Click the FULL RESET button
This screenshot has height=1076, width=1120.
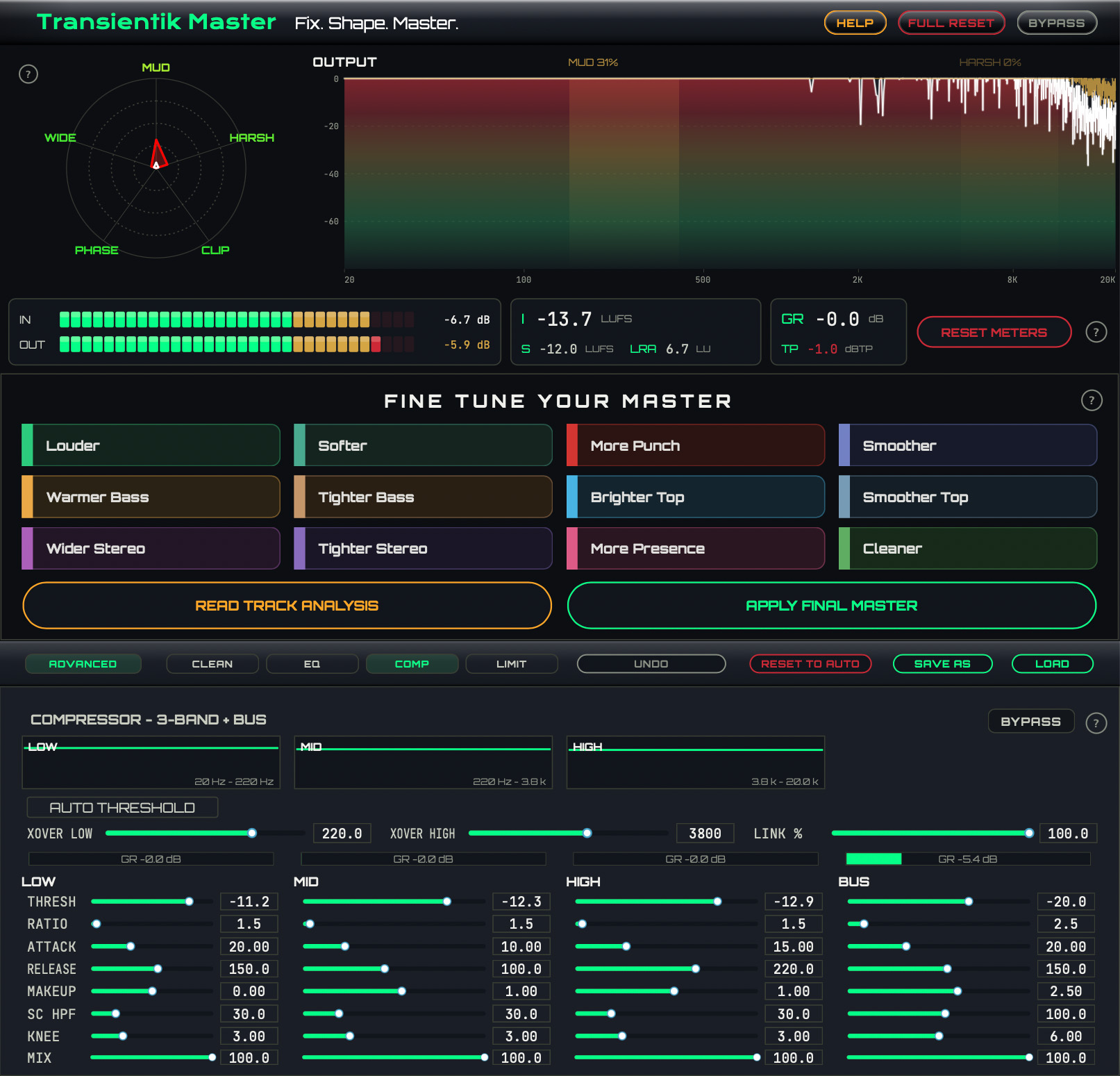click(951, 23)
